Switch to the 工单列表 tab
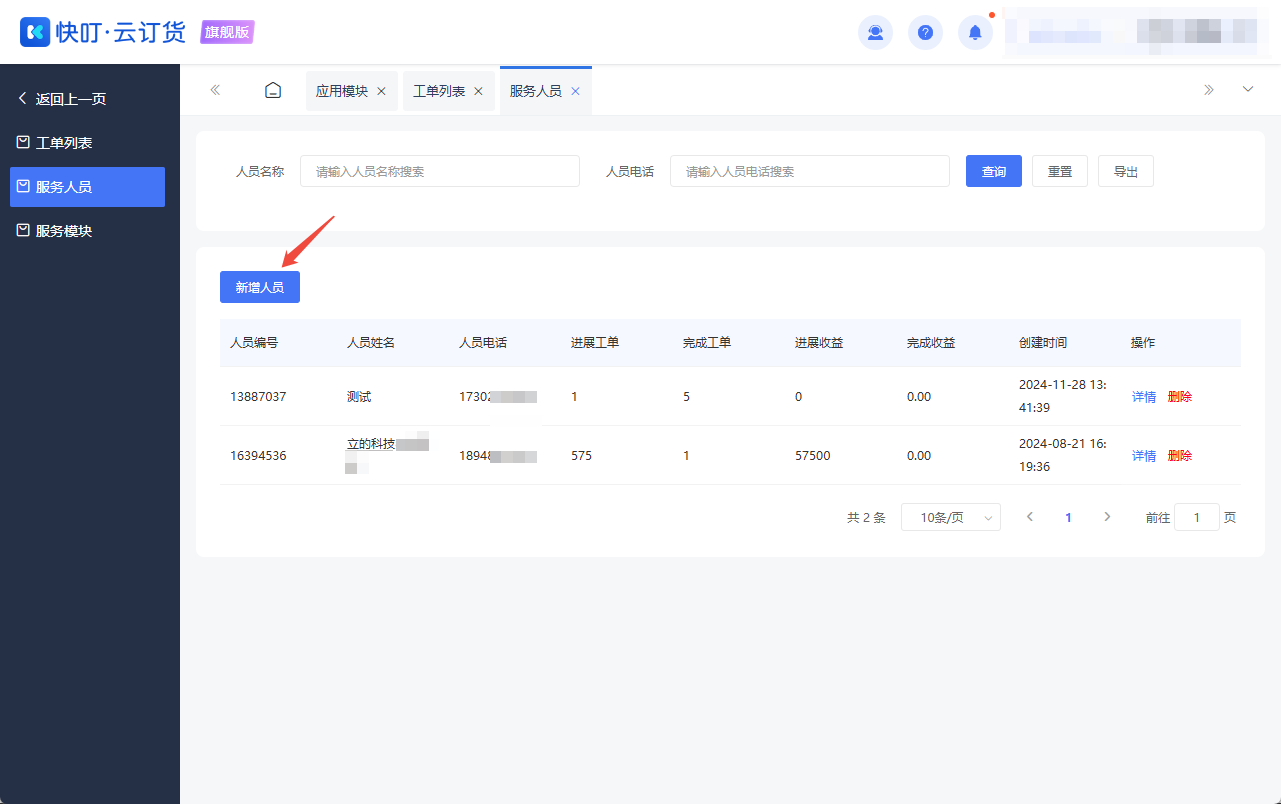The width and height of the screenshot is (1281, 804). point(439,91)
